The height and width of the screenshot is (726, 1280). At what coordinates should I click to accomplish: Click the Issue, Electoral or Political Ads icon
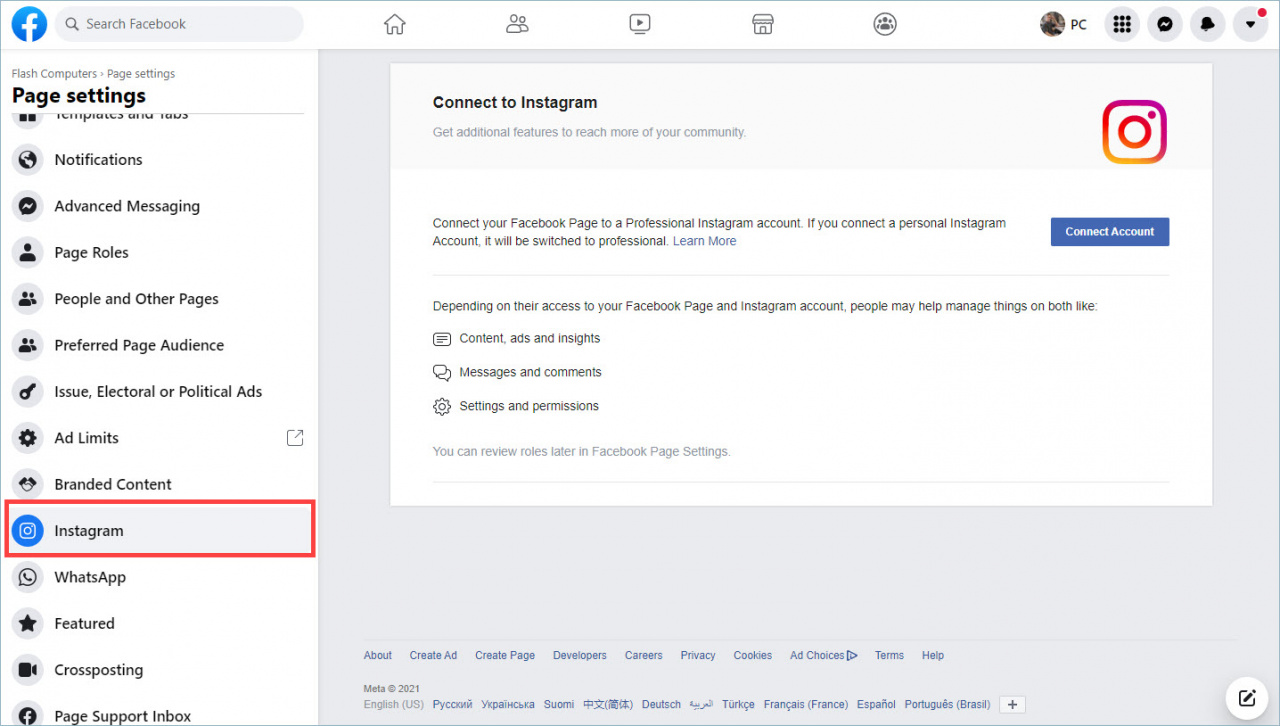click(28, 392)
